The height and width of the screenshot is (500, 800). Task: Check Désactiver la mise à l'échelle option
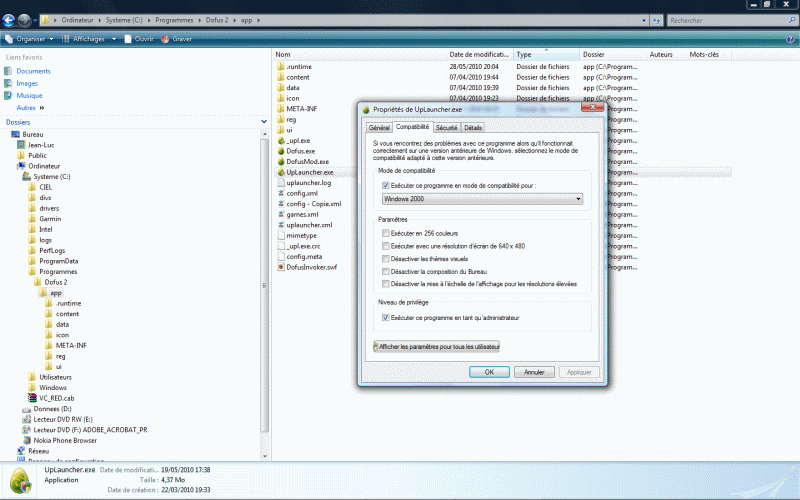[386, 284]
